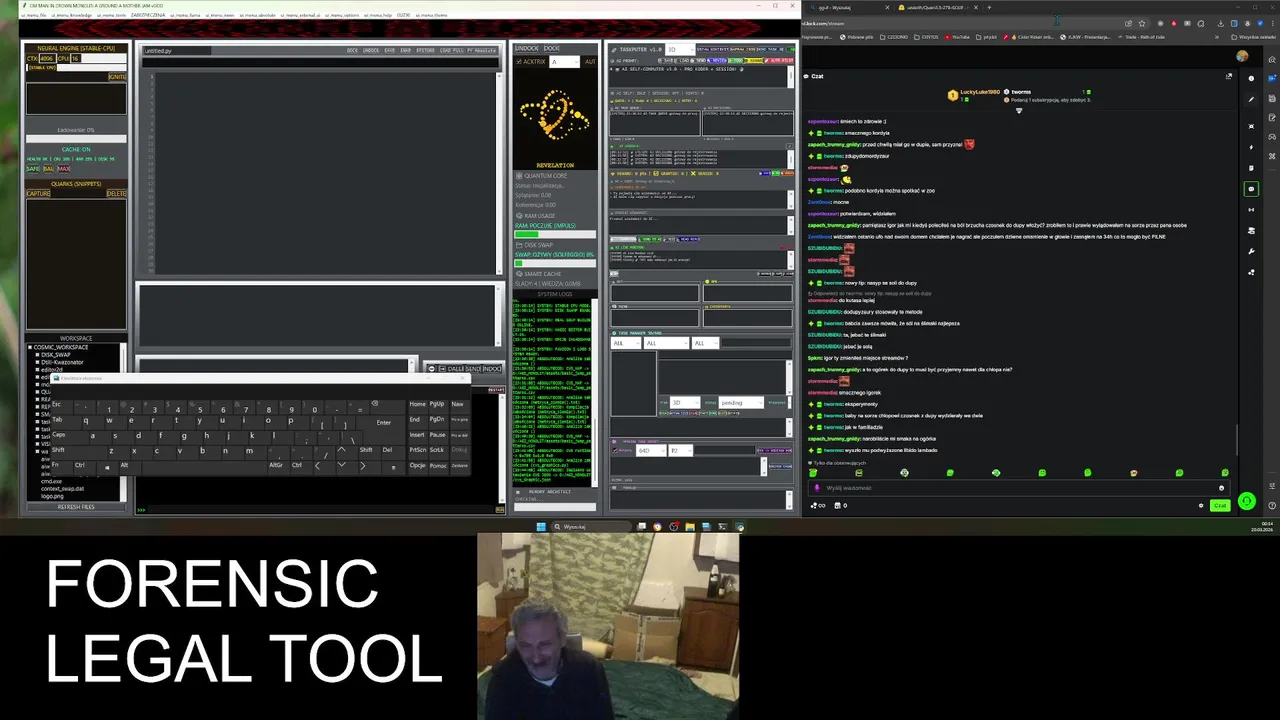
Task: Click the DALLE button in prompt bar
Action: coord(455,369)
